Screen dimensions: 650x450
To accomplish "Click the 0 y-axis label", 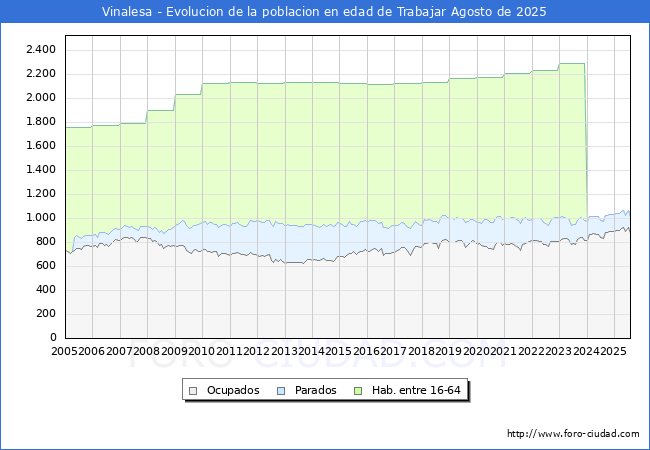I will 53,337.
